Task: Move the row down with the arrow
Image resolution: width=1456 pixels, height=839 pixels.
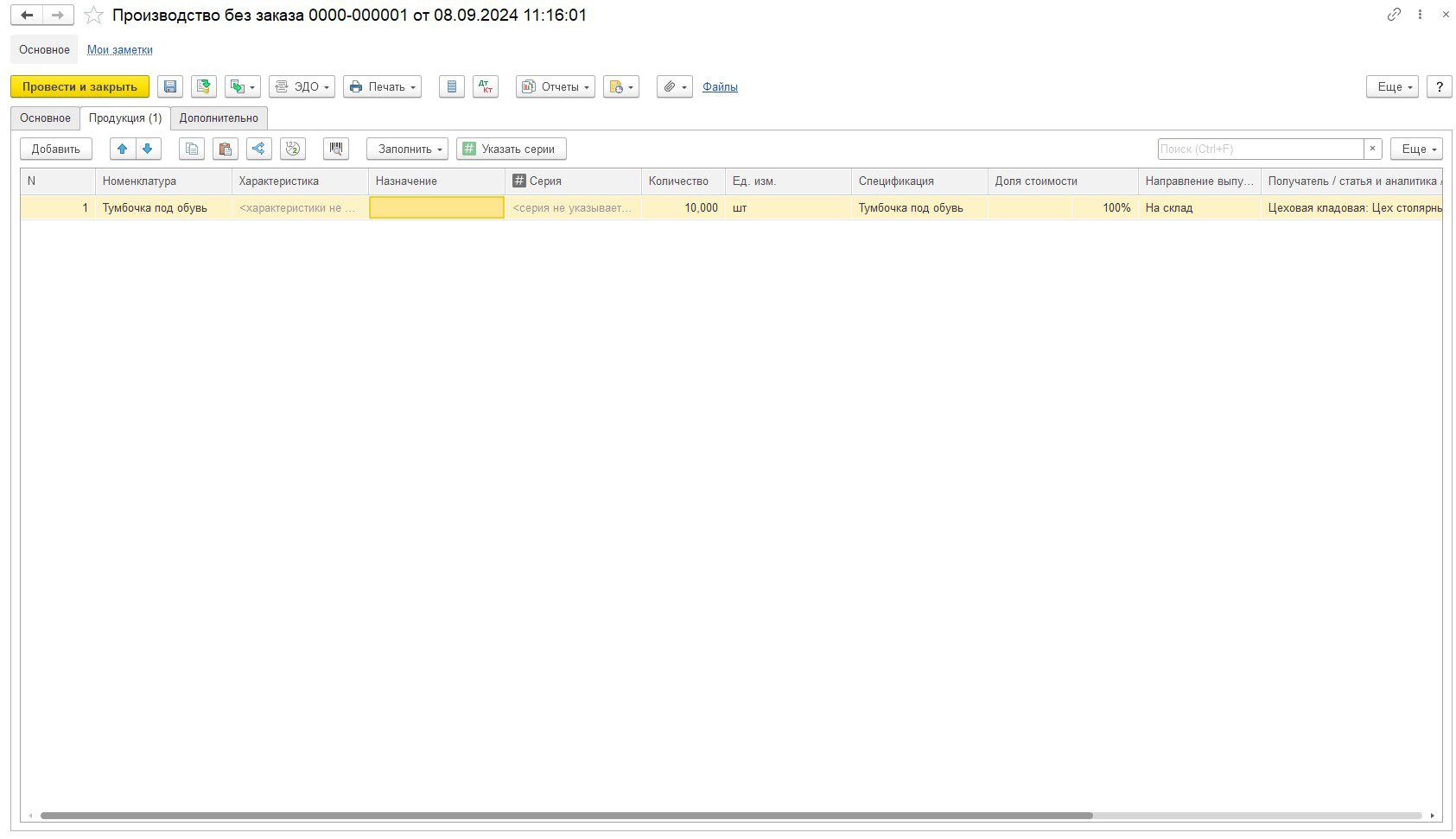Action: [x=148, y=149]
